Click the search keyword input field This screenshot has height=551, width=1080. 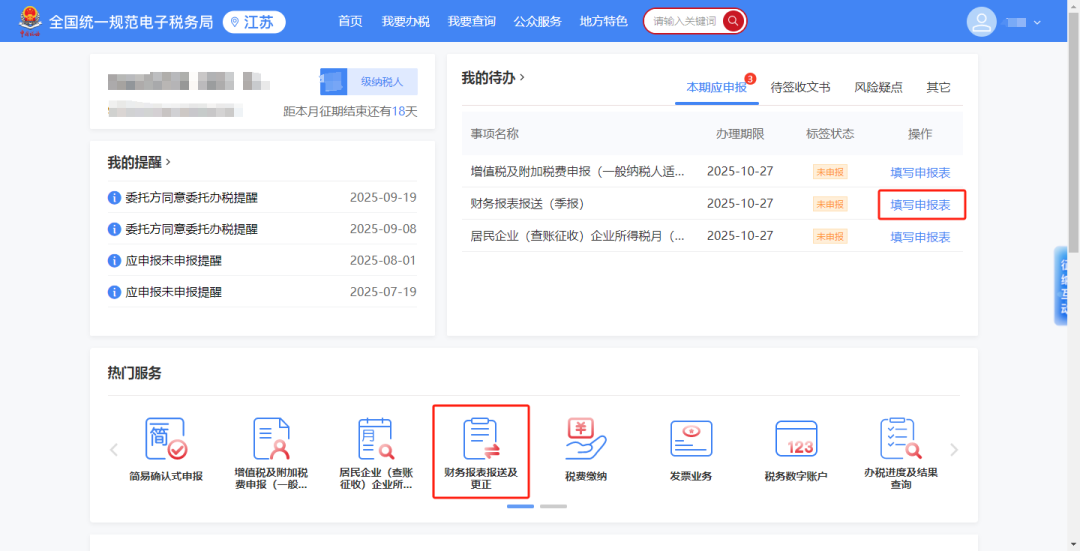[684, 21]
